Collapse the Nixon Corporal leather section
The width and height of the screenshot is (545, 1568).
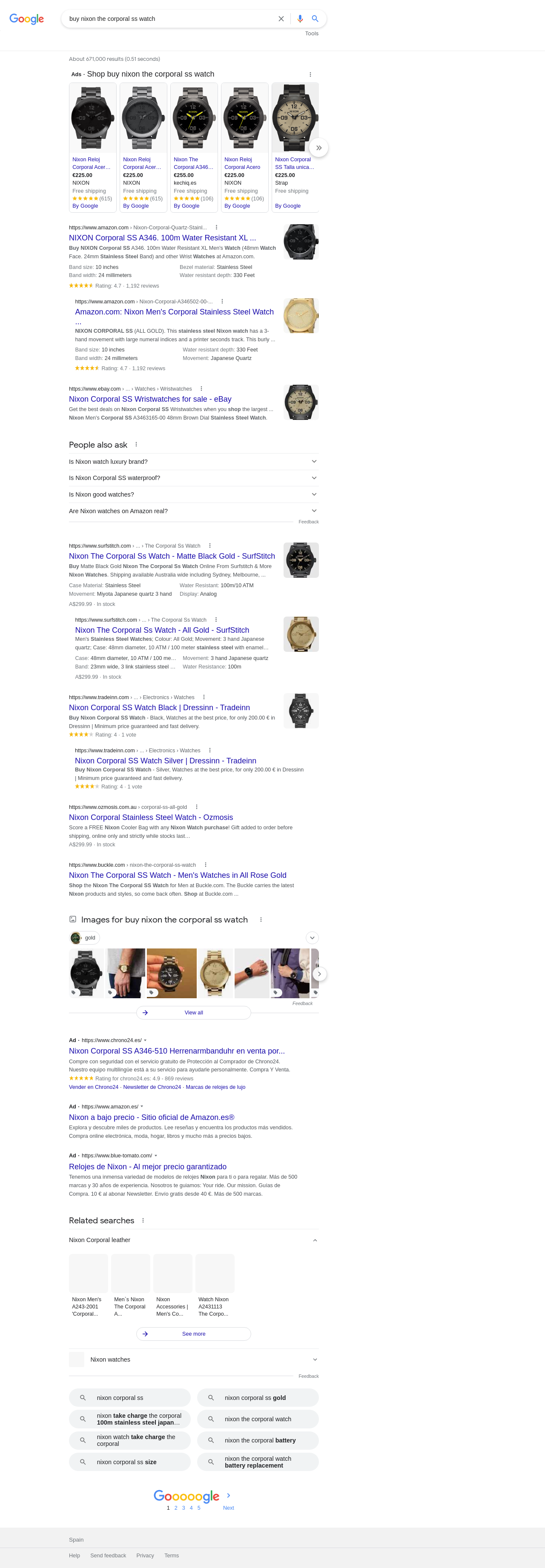[194, 1240]
